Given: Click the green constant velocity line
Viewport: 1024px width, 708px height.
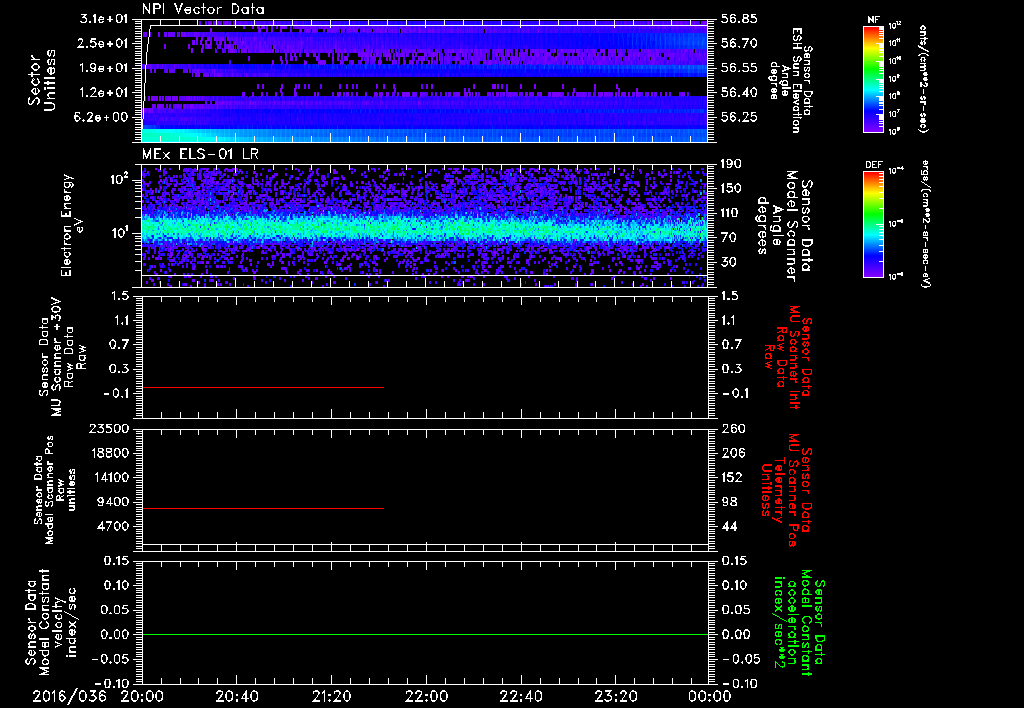Looking at the screenshot, I should pos(425,634).
